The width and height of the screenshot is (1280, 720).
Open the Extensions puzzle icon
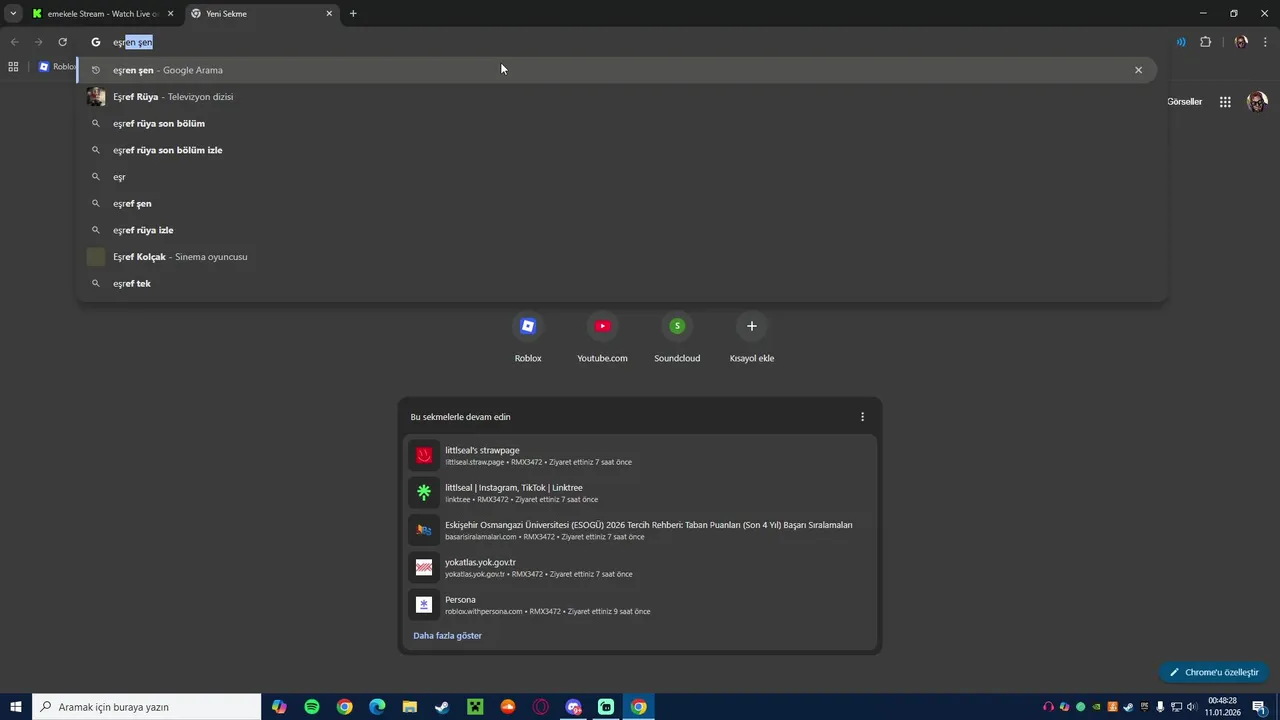(x=1205, y=42)
